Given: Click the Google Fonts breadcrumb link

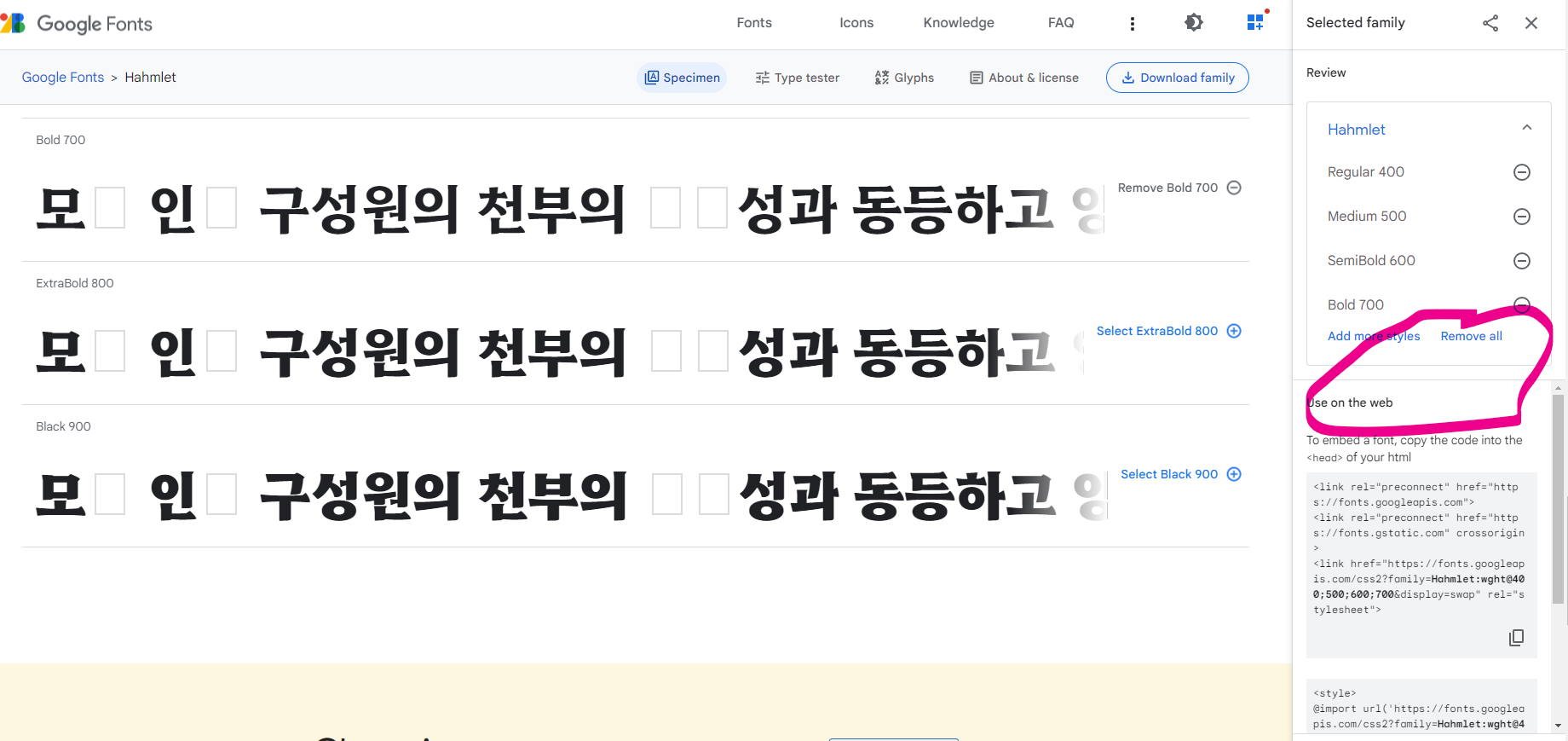Looking at the screenshot, I should click(63, 78).
